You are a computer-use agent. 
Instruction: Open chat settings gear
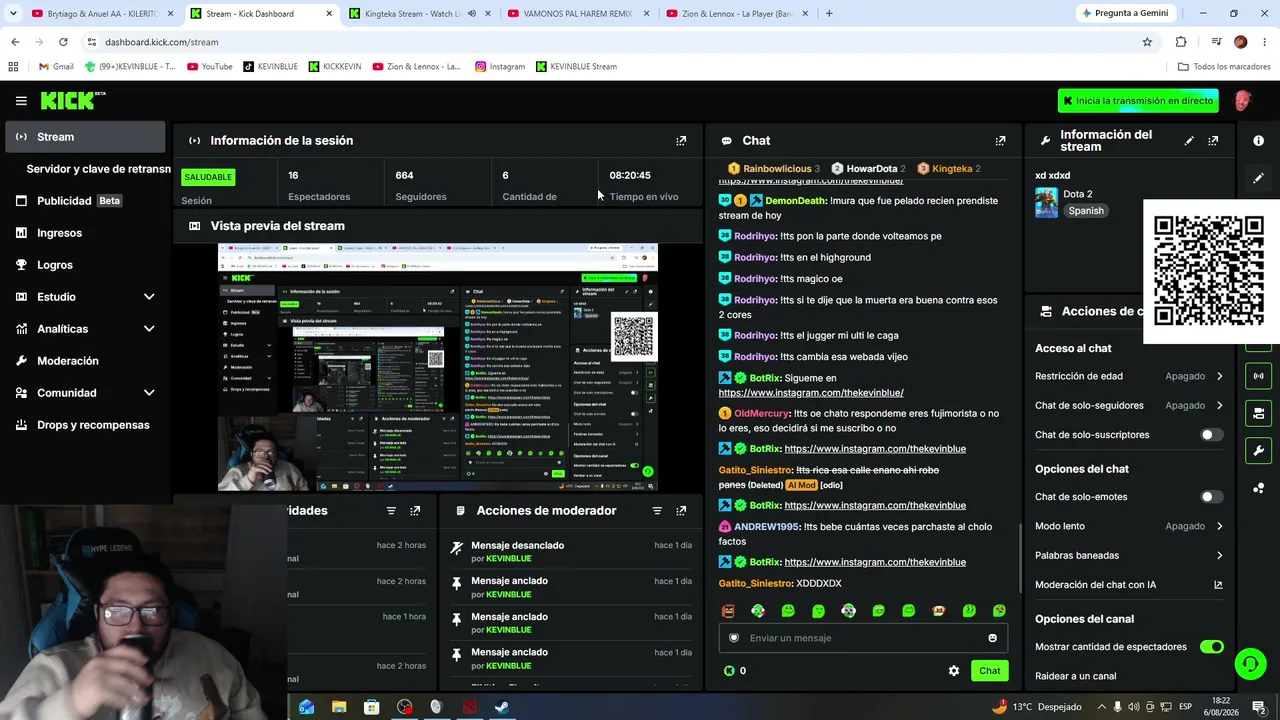(954, 671)
